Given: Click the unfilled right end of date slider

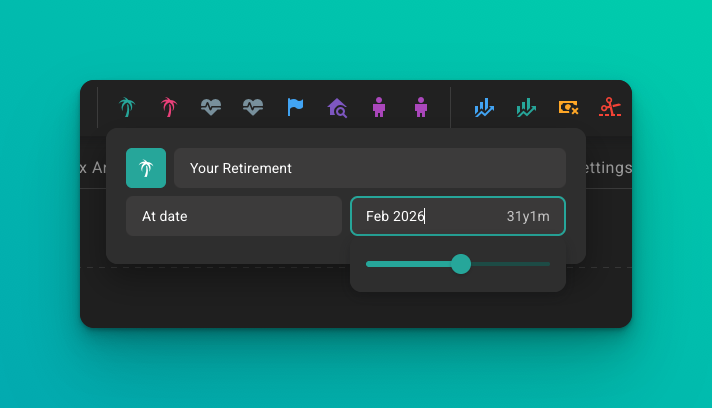Looking at the screenshot, I should tap(530, 264).
